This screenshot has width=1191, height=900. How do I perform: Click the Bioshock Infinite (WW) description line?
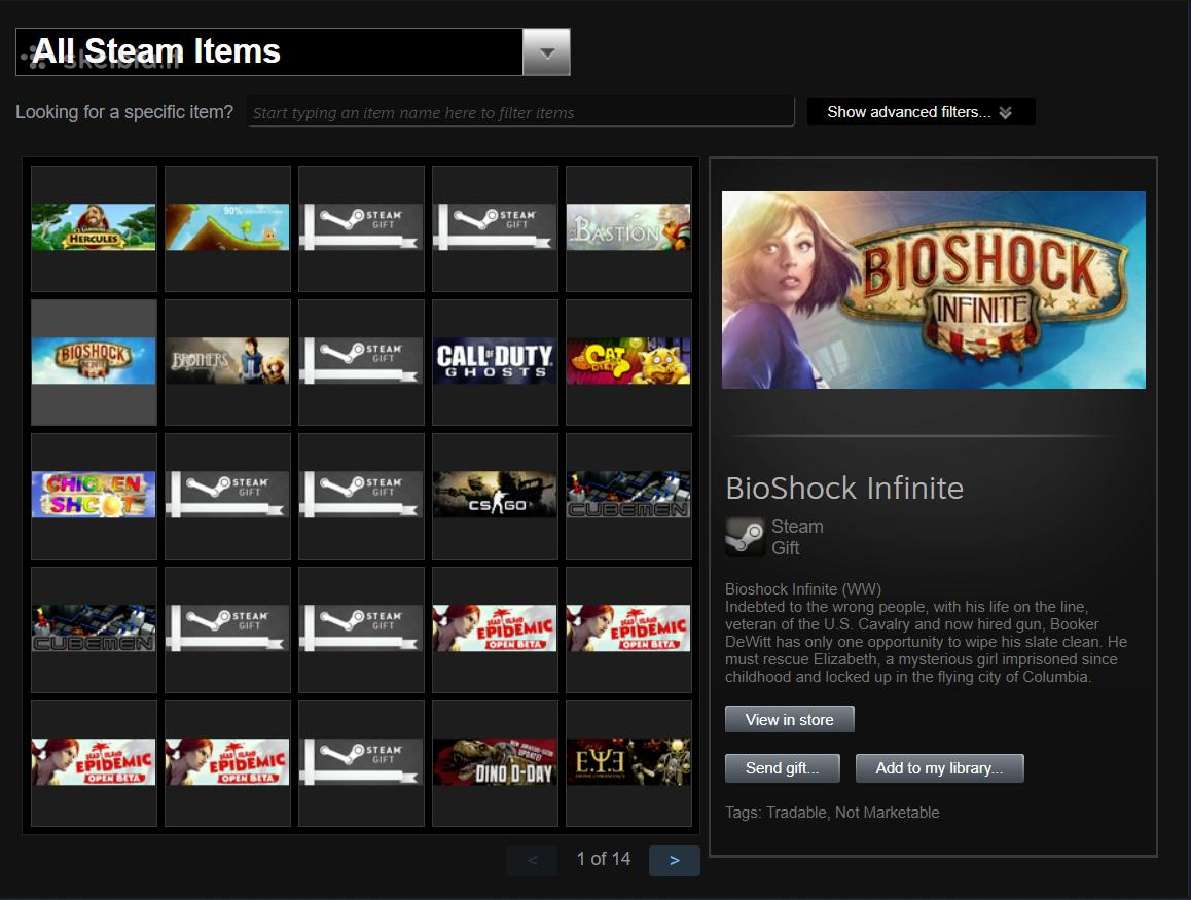[803, 589]
